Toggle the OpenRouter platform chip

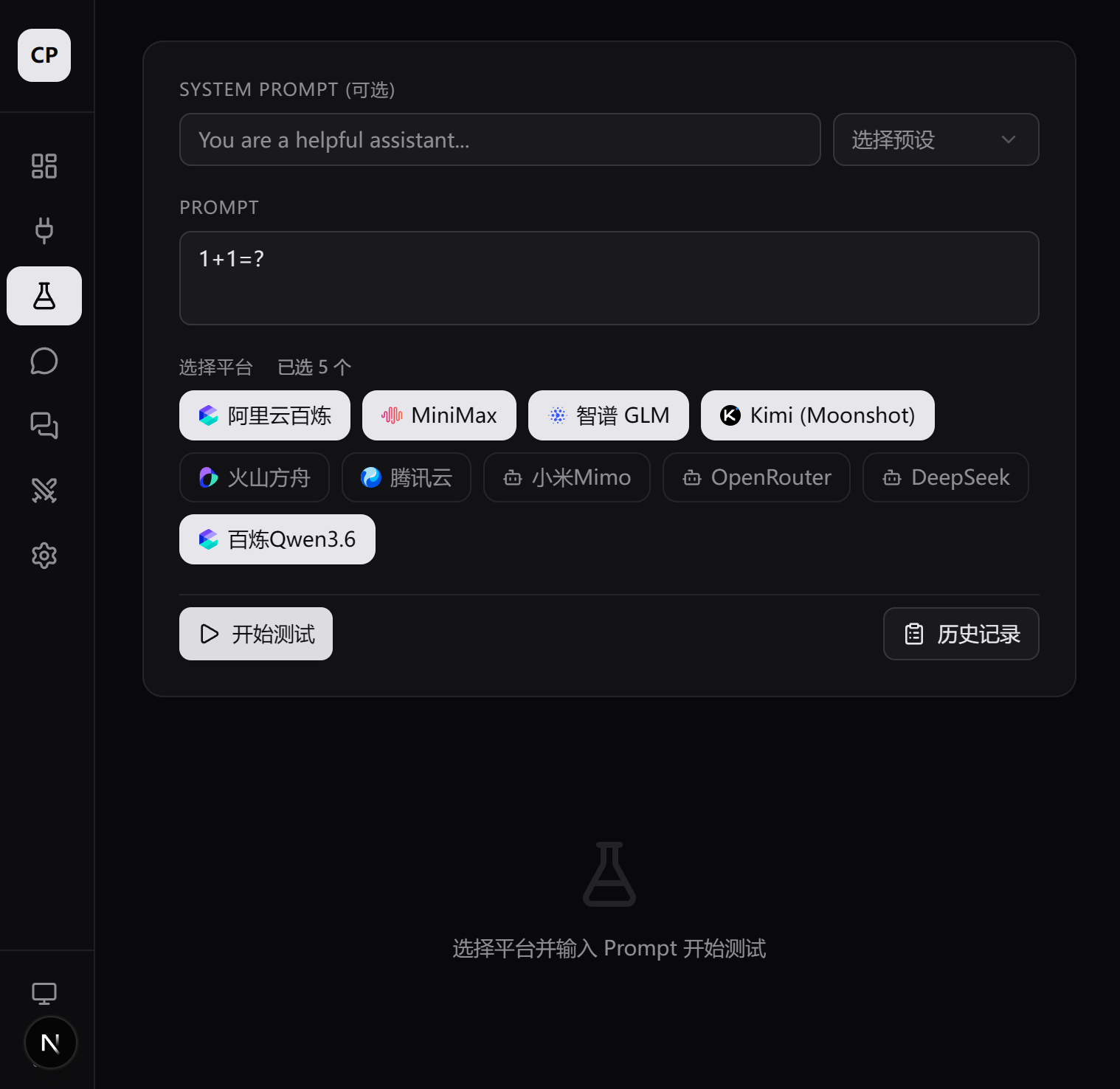click(756, 477)
